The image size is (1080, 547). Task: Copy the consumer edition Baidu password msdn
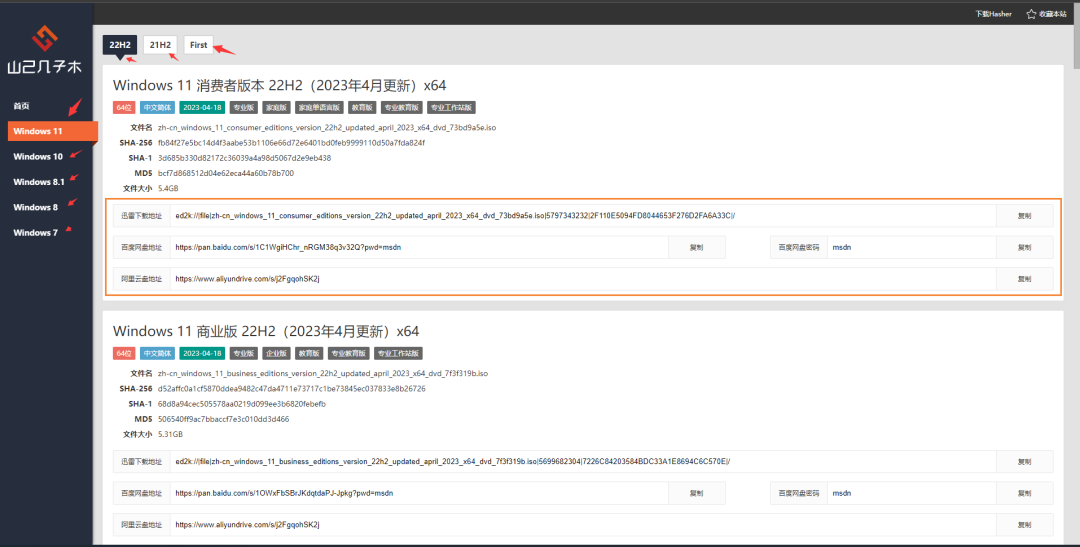pyautogui.click(x=1024, y=247)
